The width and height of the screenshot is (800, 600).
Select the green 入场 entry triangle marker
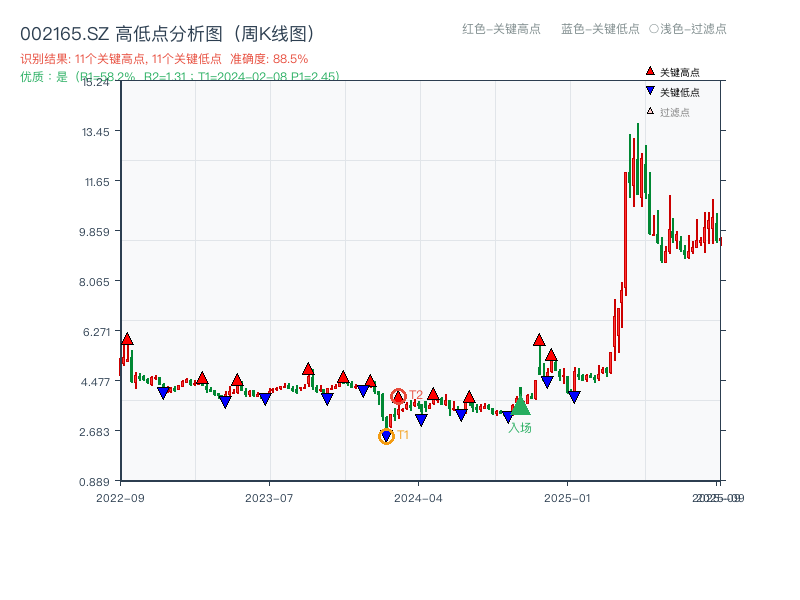coord(521,409)
